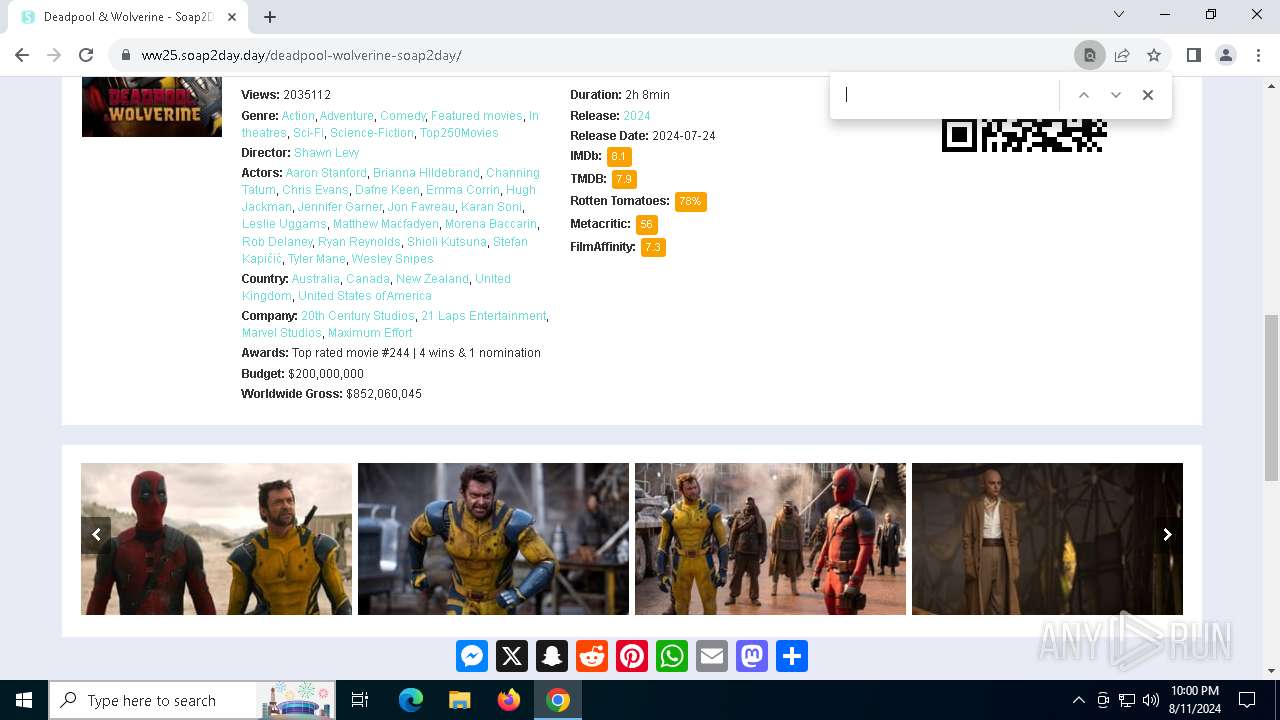Viewport: 1280px width, 720px height.
Task: Click the address bar URL
Action: 301,55
